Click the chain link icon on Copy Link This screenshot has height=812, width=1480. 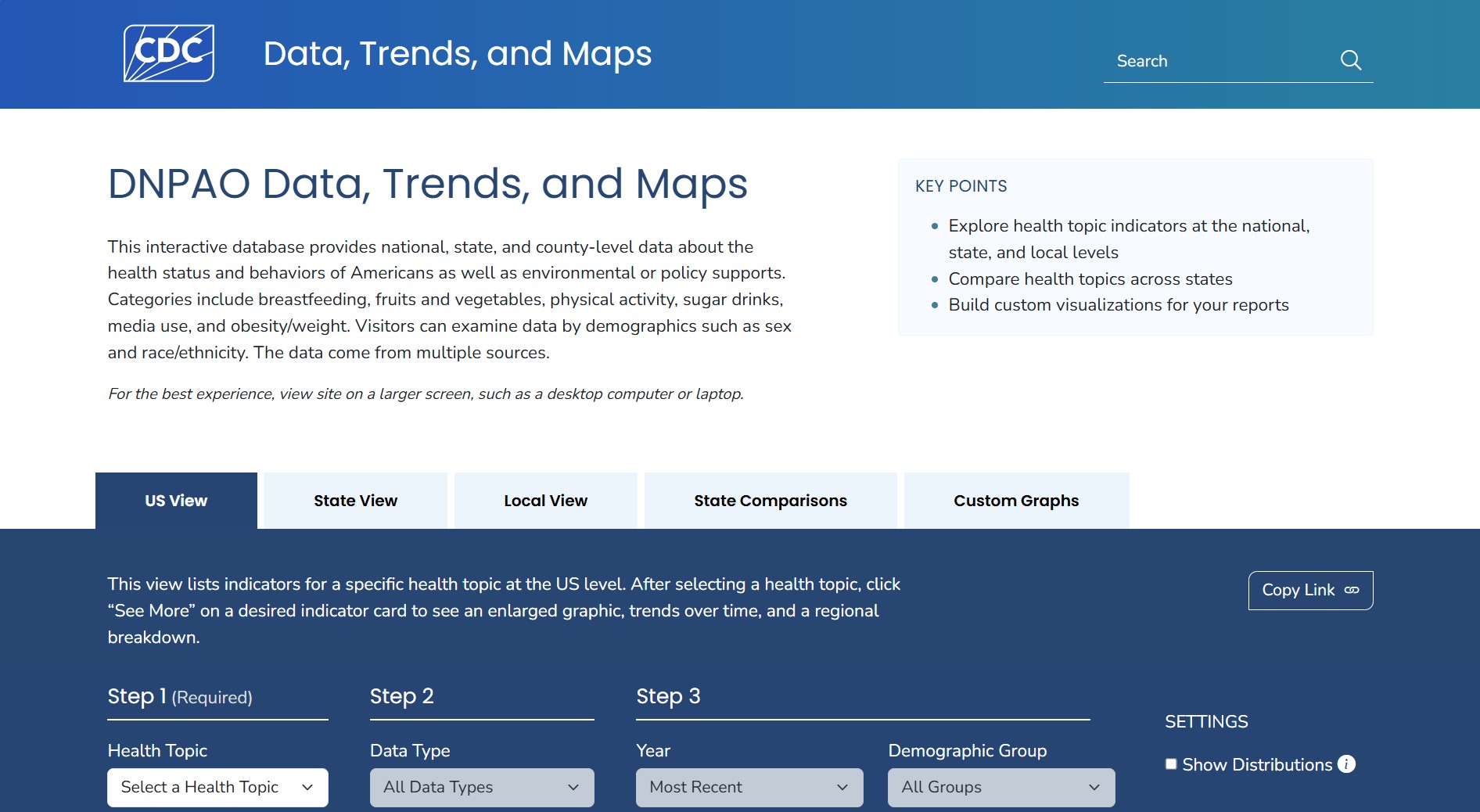[x=1352, y=591]
